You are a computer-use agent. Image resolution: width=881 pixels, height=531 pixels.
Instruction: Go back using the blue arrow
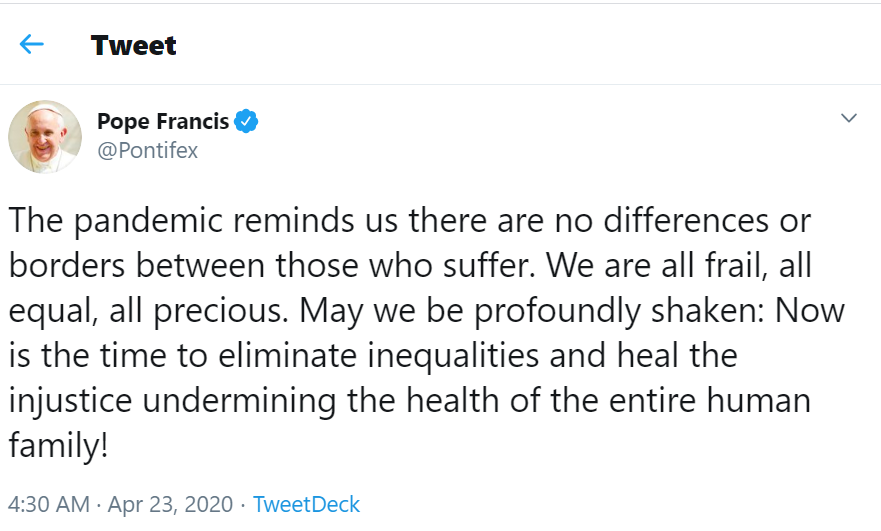(32, 44)
